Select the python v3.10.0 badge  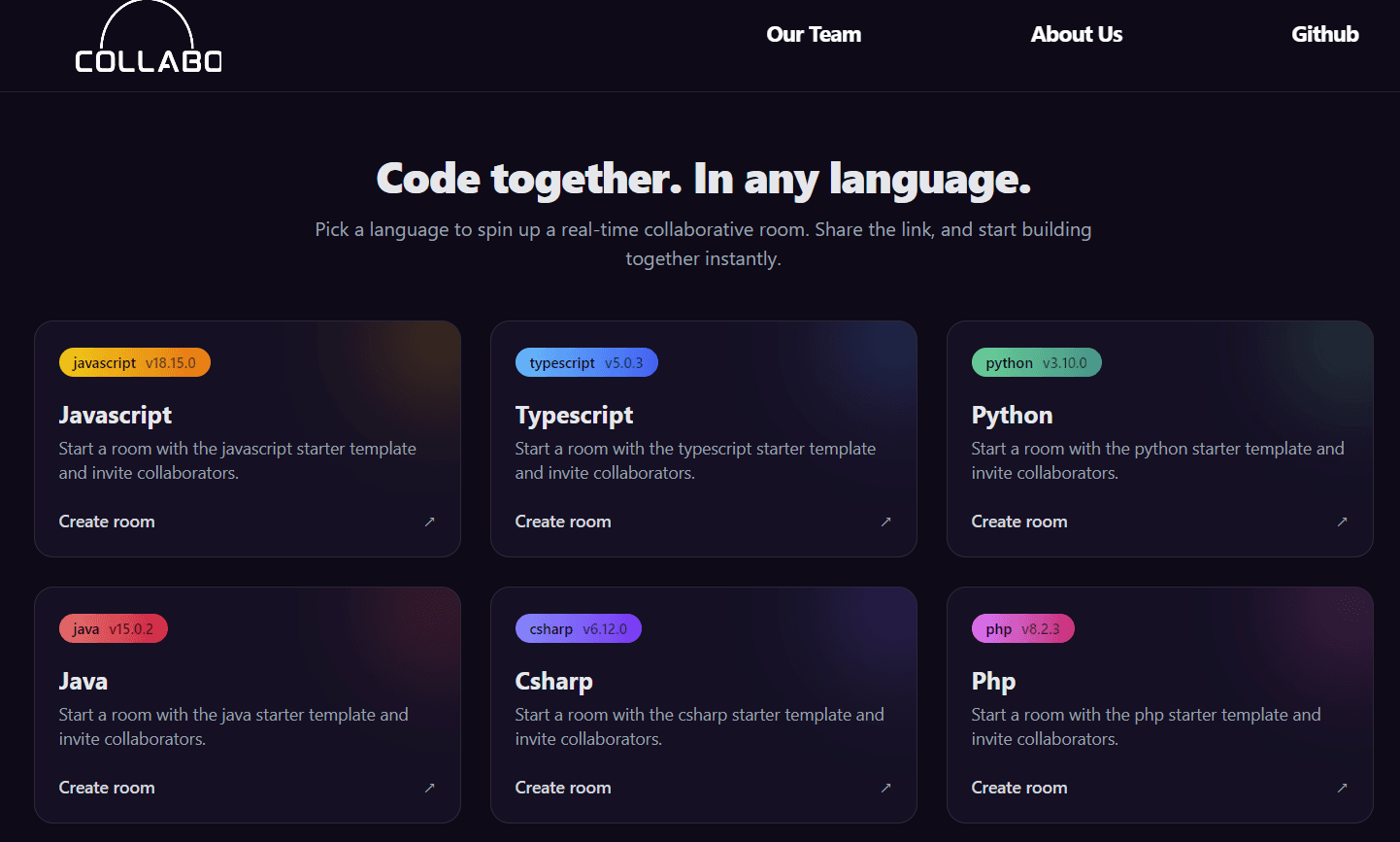pos(1036,361)
